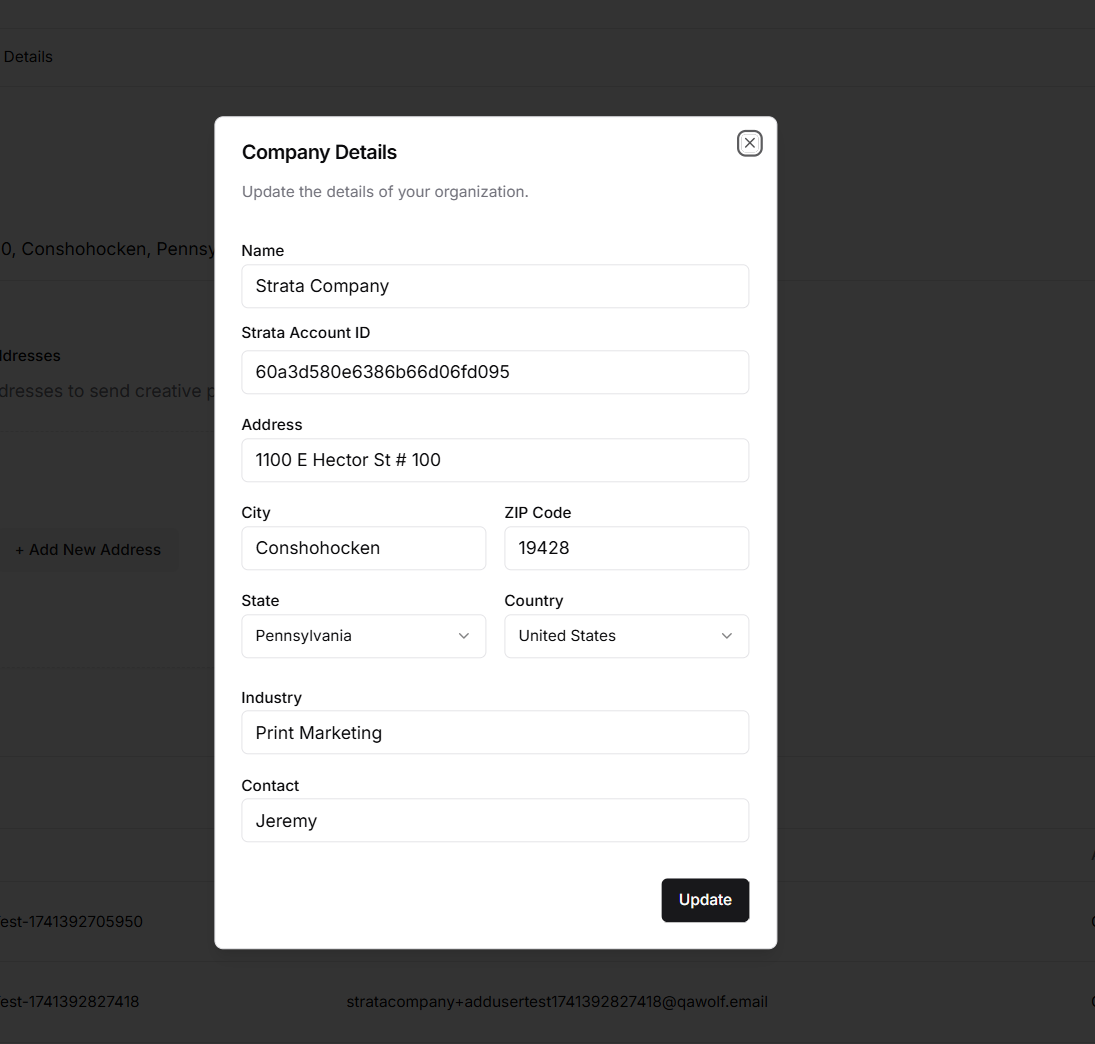The height and width of the screenshot is (1044, 1095).
Task: Click the Contact label
Action: [270, 786]
